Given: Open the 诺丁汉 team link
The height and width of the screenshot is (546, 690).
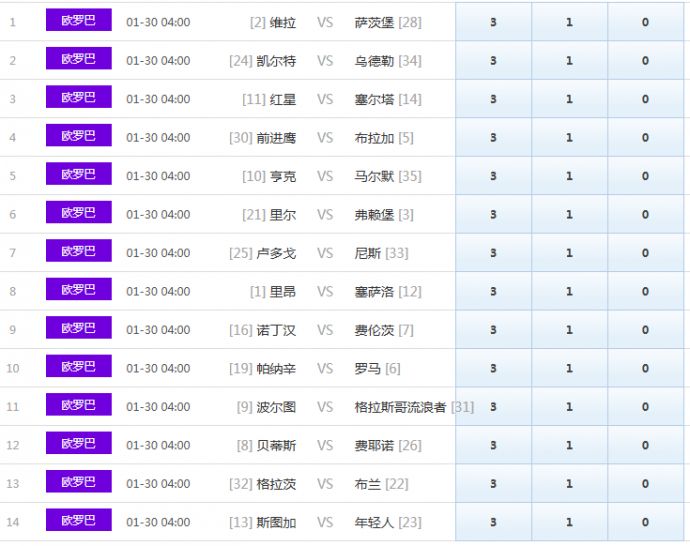Looking at the screenshot, I should pos(276,330).
